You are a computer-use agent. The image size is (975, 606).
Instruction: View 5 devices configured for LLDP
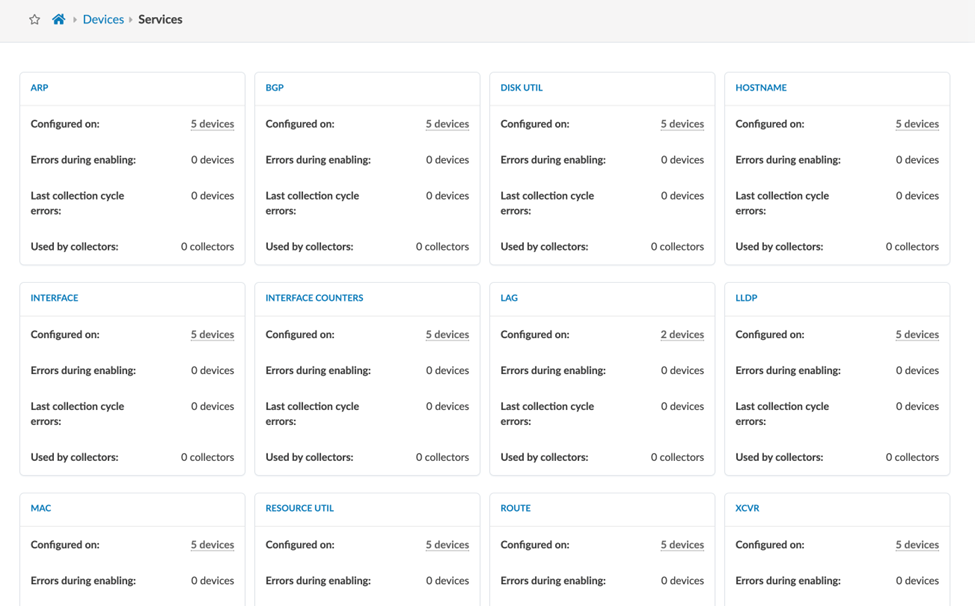[917, 335]
